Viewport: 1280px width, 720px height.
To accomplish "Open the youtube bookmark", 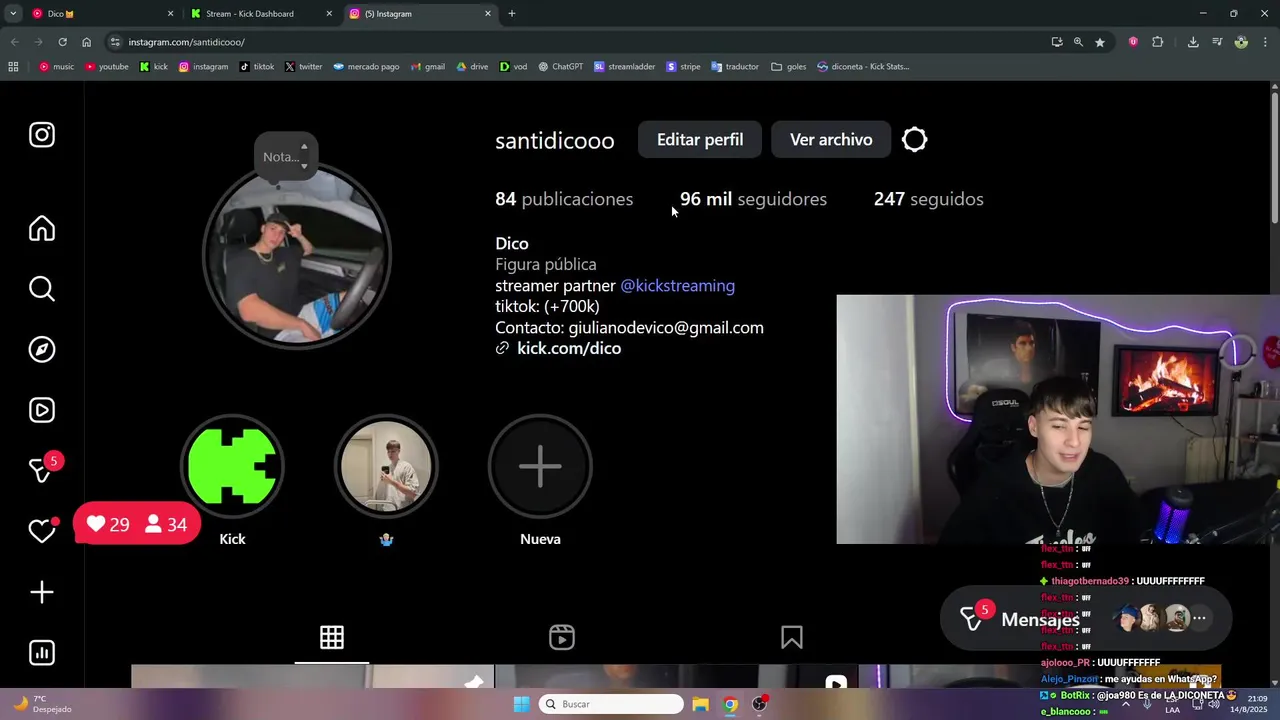I will point(107,67).
